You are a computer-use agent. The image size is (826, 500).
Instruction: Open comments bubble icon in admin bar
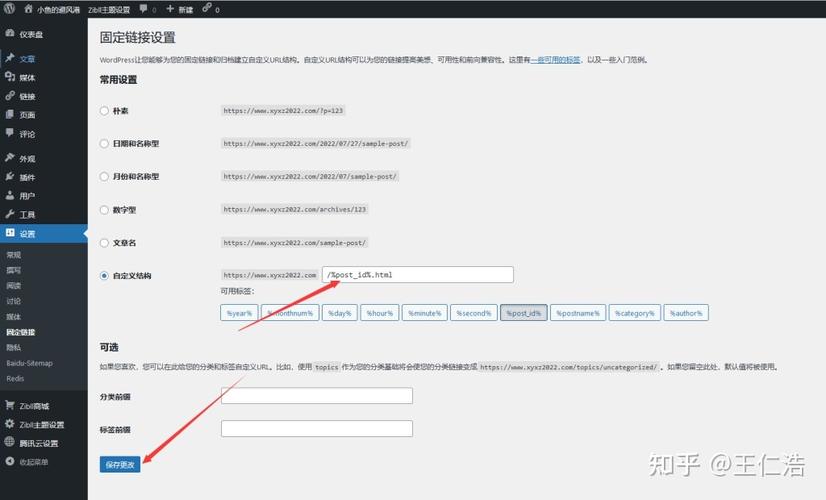[143, 8]
